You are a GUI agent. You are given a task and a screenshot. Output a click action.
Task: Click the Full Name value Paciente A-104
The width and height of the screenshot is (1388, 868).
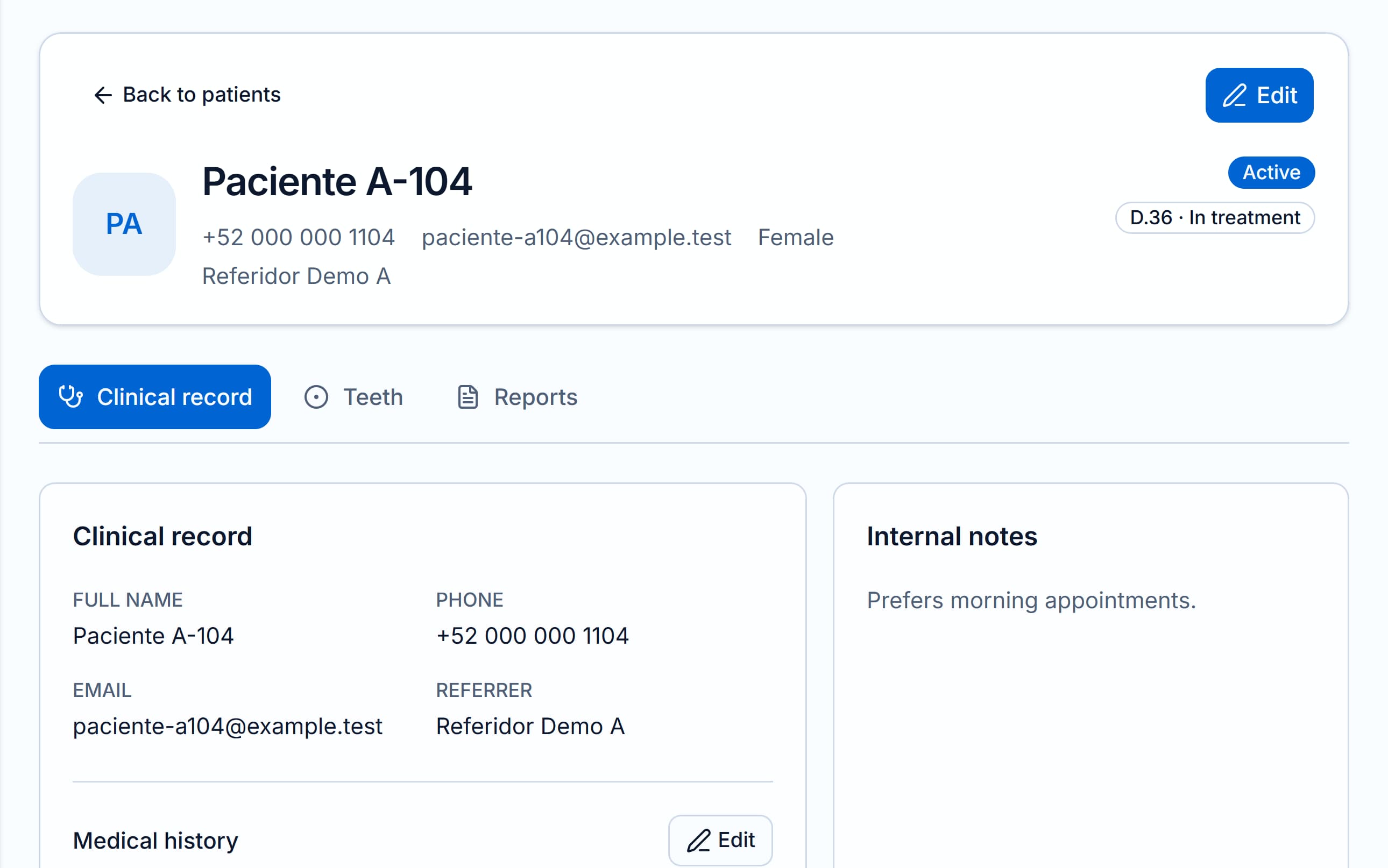point(153,636)
